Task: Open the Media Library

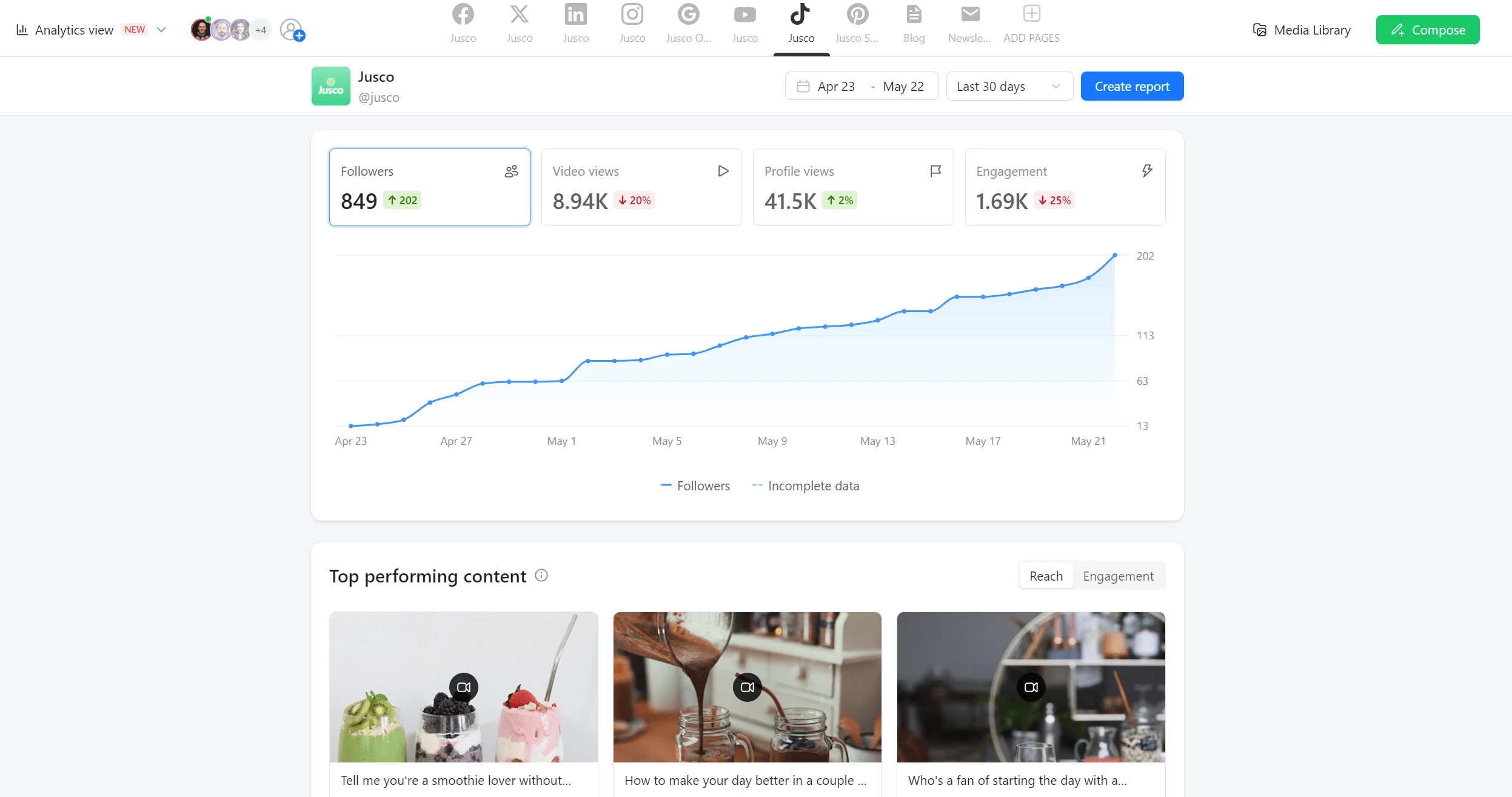Action: pyautogui.click(x=1302, y=30)
